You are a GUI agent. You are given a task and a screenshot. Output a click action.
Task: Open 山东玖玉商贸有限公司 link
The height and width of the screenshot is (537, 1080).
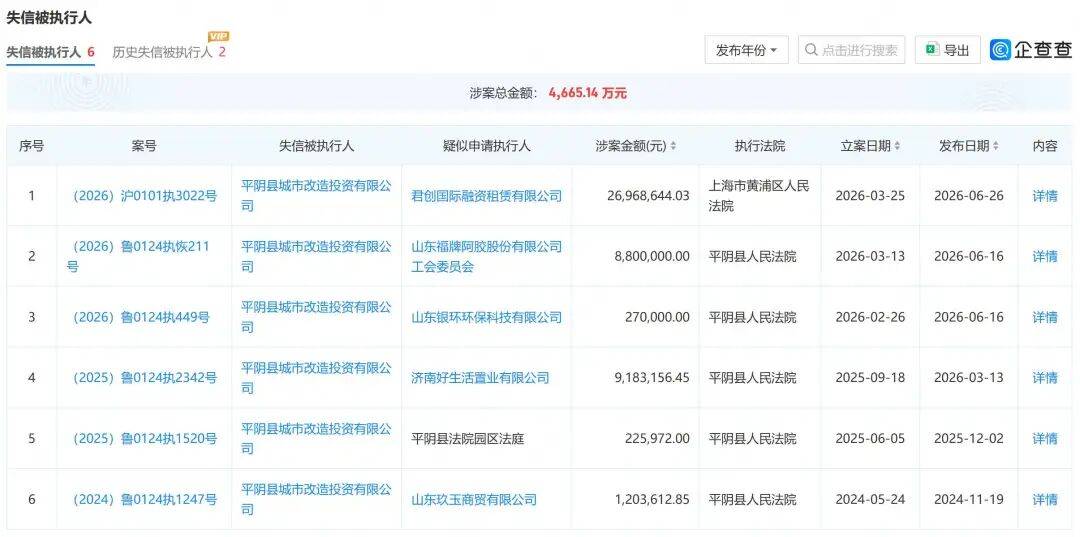(474, 499)
